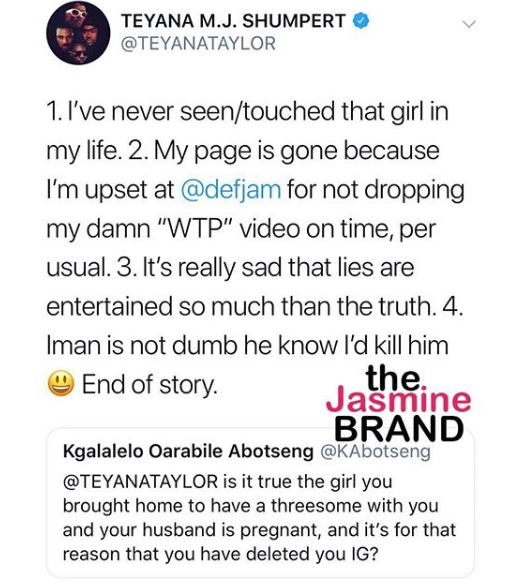Click the Jasmine BRAND watermark logo
The height and width of the screenshot is (588, 519).
coord(398,402)
